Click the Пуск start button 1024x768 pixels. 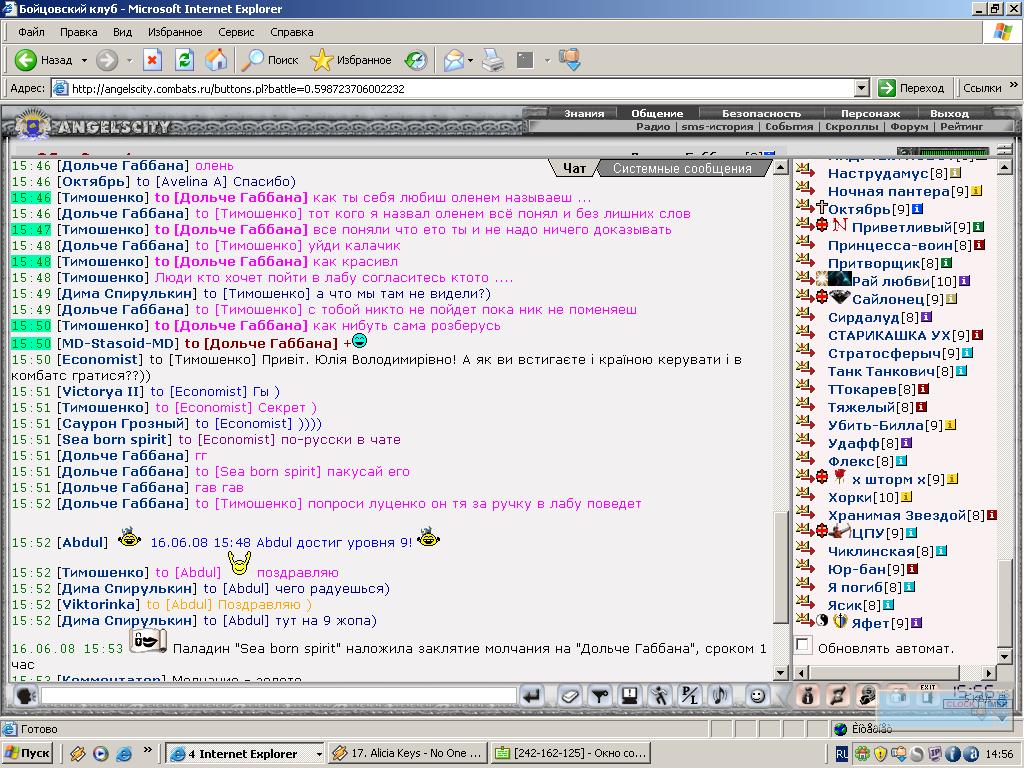point(27,754)
